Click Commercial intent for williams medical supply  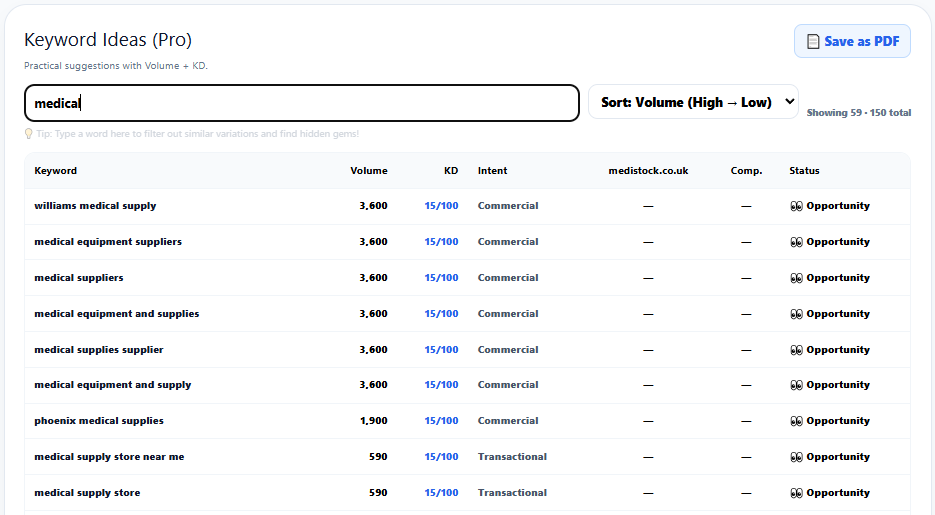[x=508, y=206]
